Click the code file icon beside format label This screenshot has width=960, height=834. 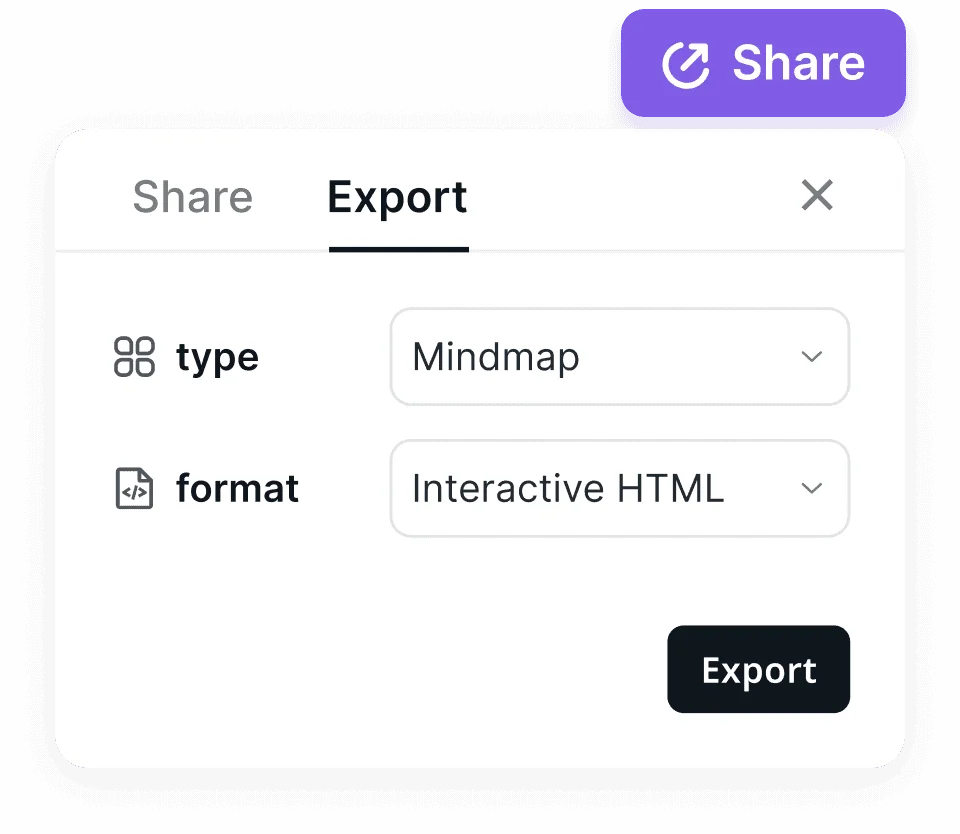pos(133,488)
